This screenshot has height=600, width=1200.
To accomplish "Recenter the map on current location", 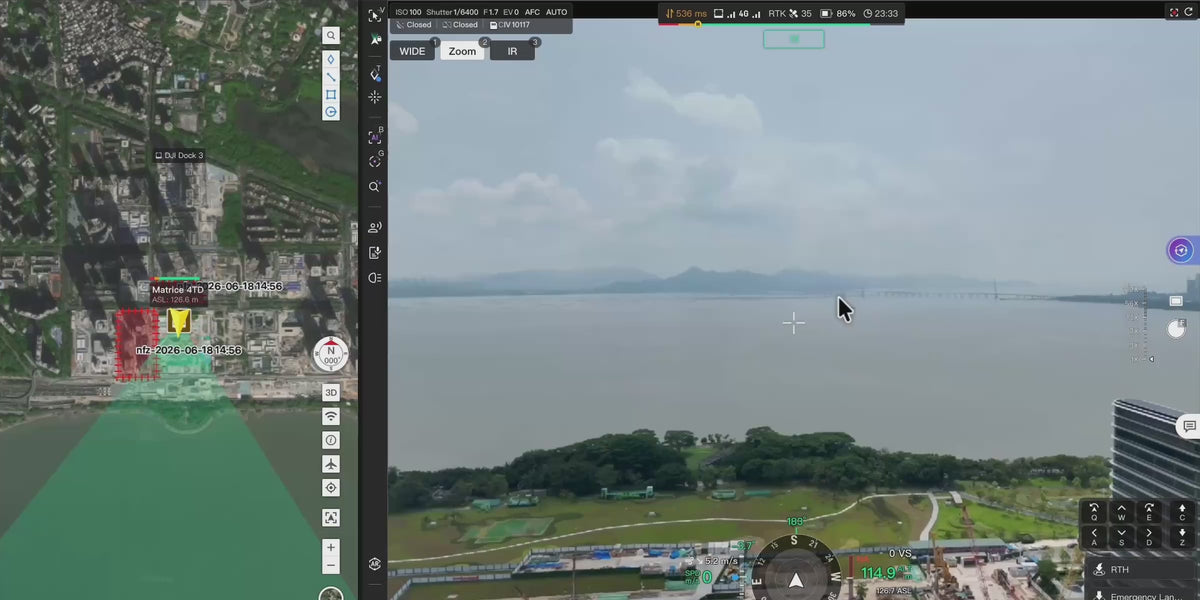I will coord(331,488).
